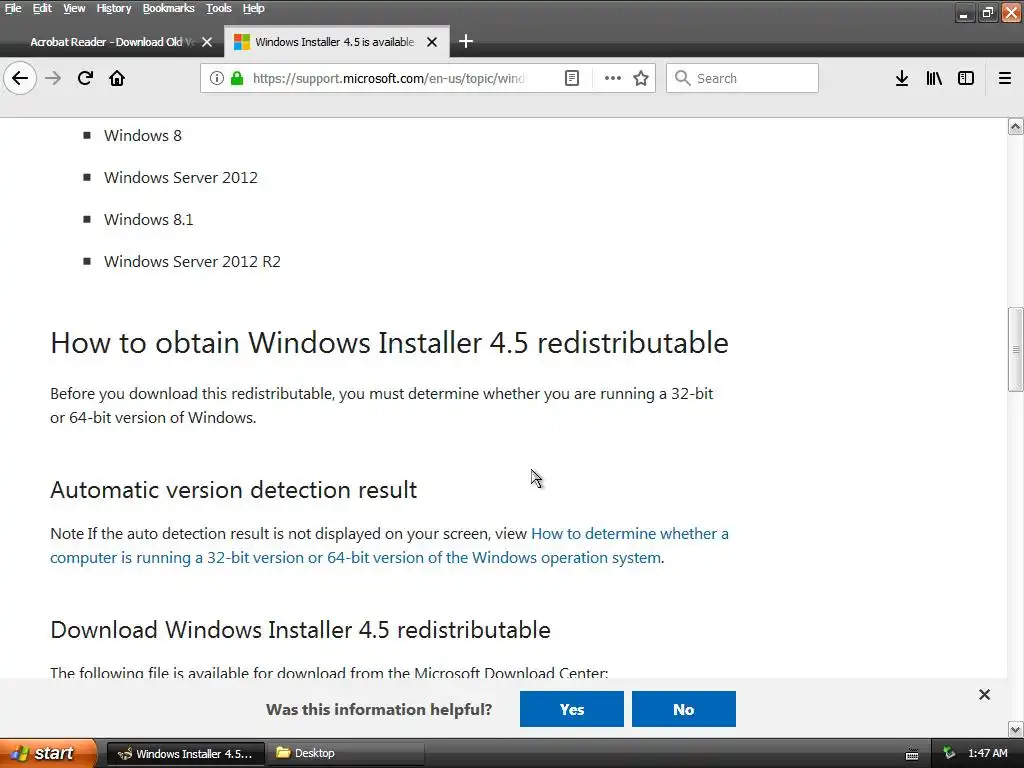Open the Firefox hamburger menu
The width and height of the screenshot is (1024, 768).
click(1005, 78)
